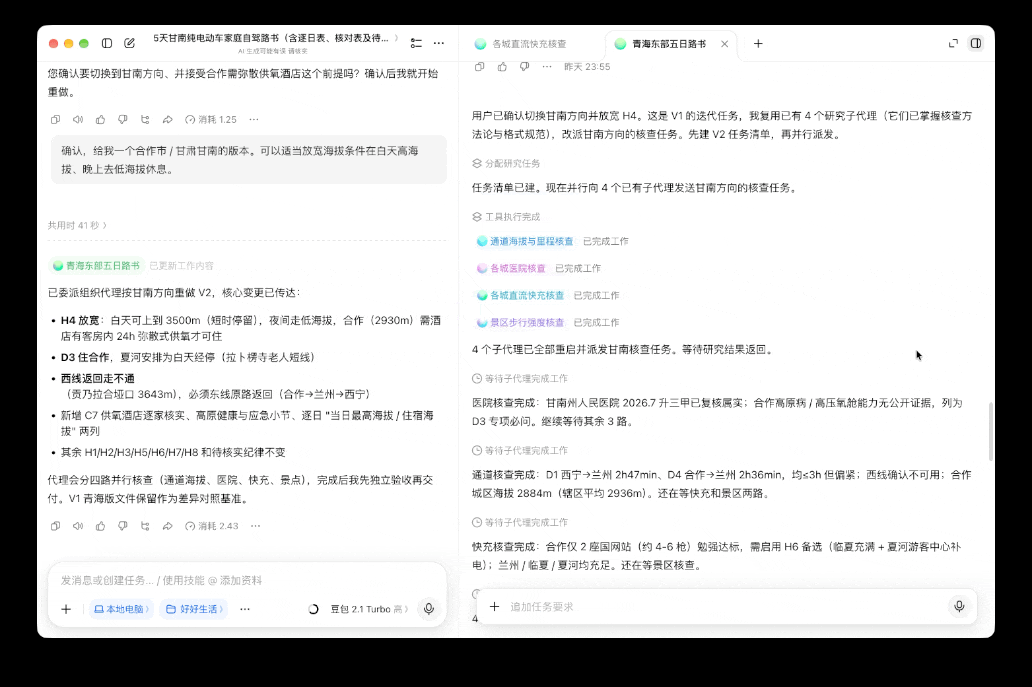Image resolution: width=1032 pixels, height=687 pixels.
Task: Start voice input in the 追加任务要求 box
Action: [959, 606]
